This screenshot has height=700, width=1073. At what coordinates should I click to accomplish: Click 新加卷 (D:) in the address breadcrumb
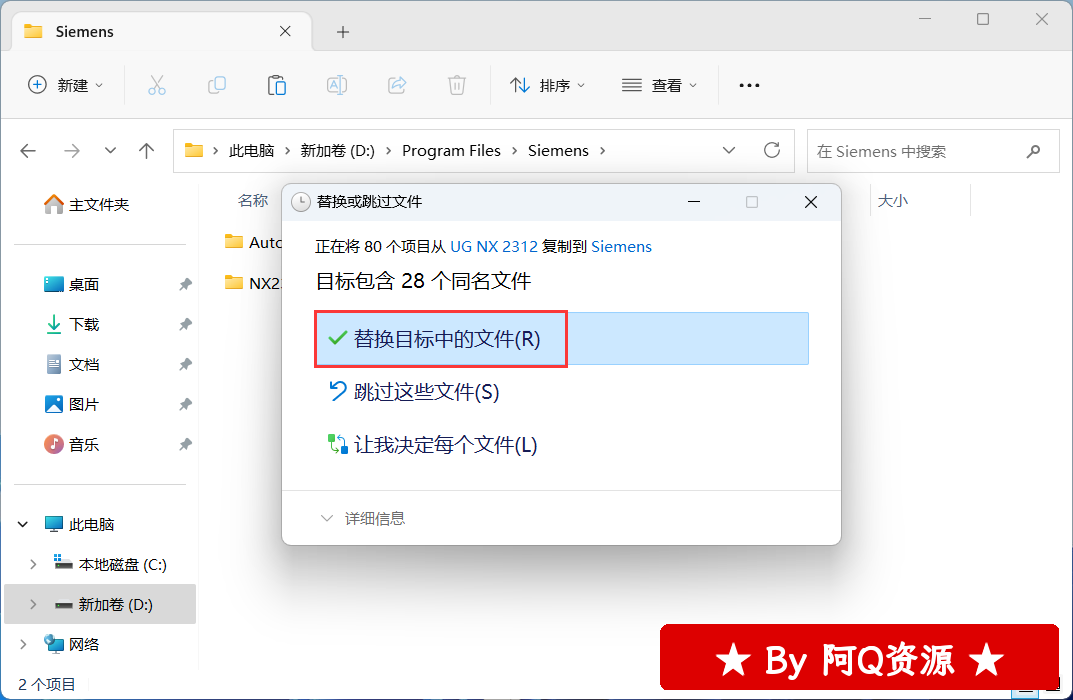pos(337,151)
